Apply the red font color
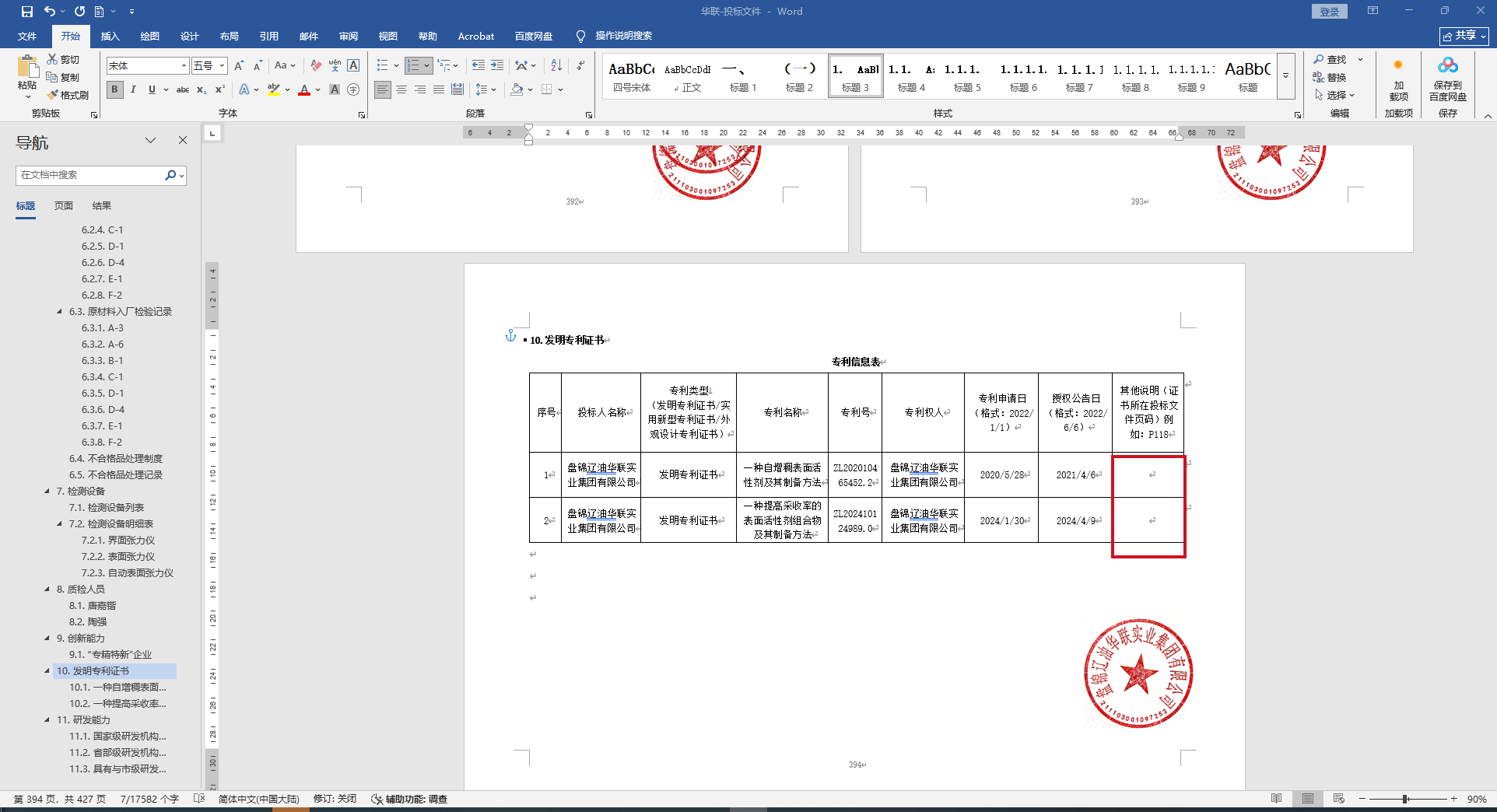Image resolution: width=1497 pixels, height=812 pixels. point(304,89)
